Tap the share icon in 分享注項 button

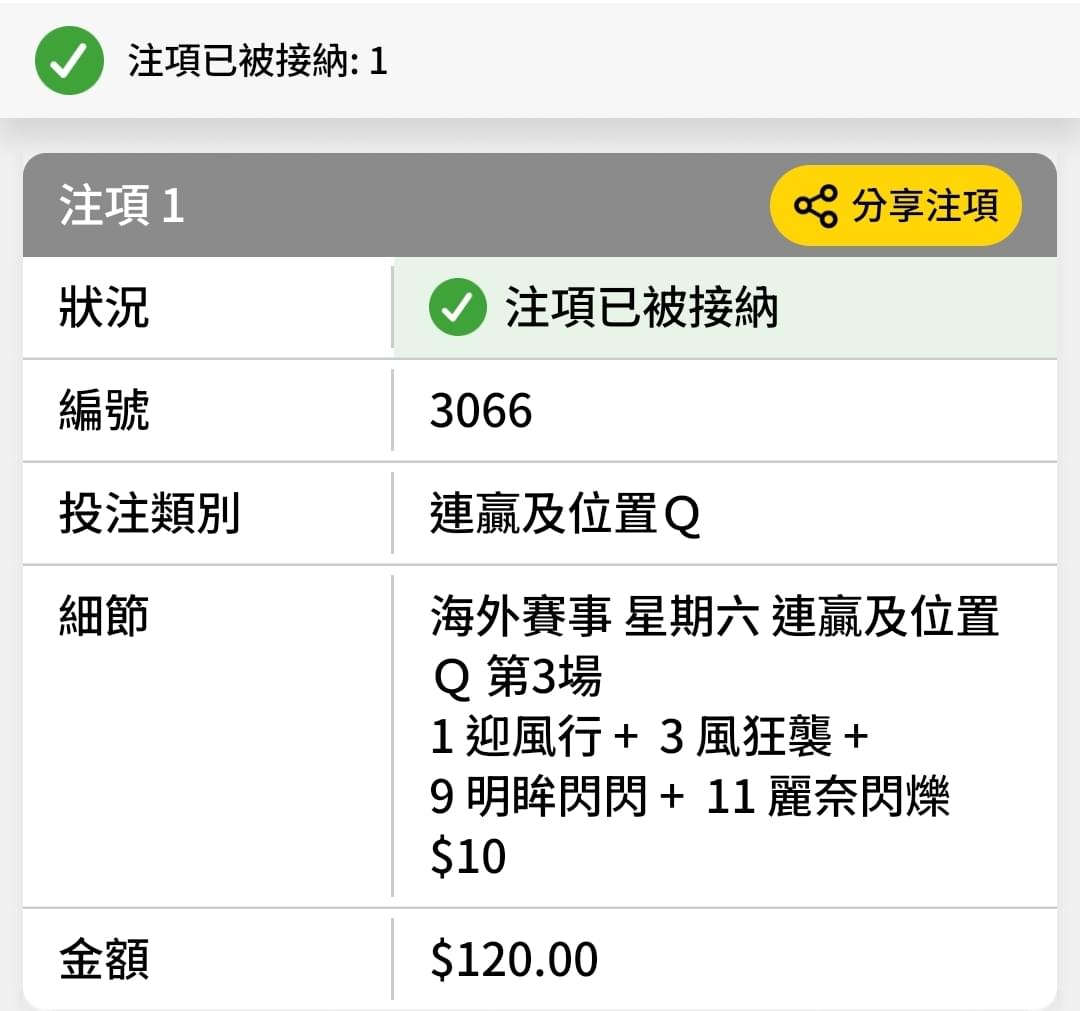816,206
